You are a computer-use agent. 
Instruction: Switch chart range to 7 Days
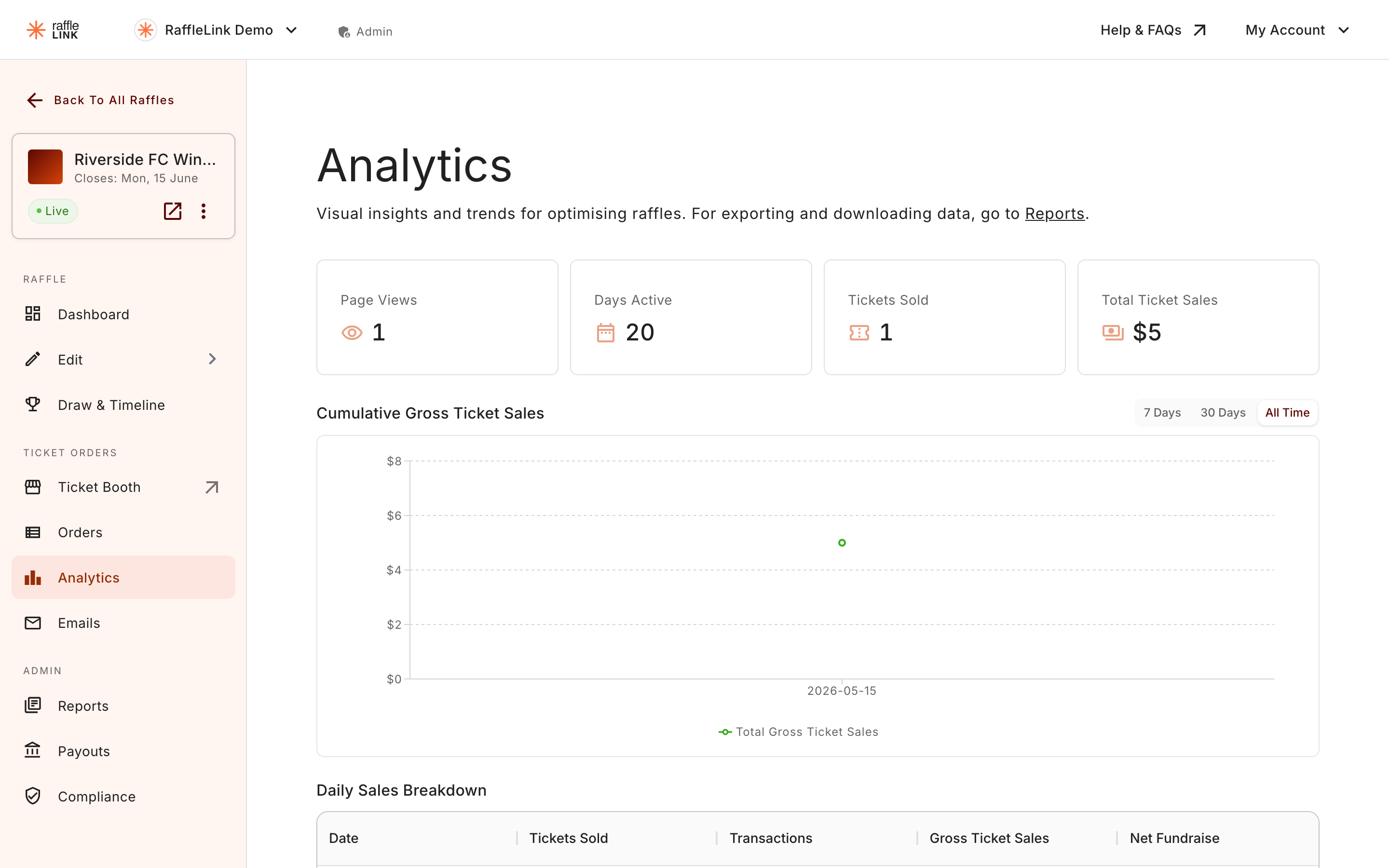[x=1162, y=413]
